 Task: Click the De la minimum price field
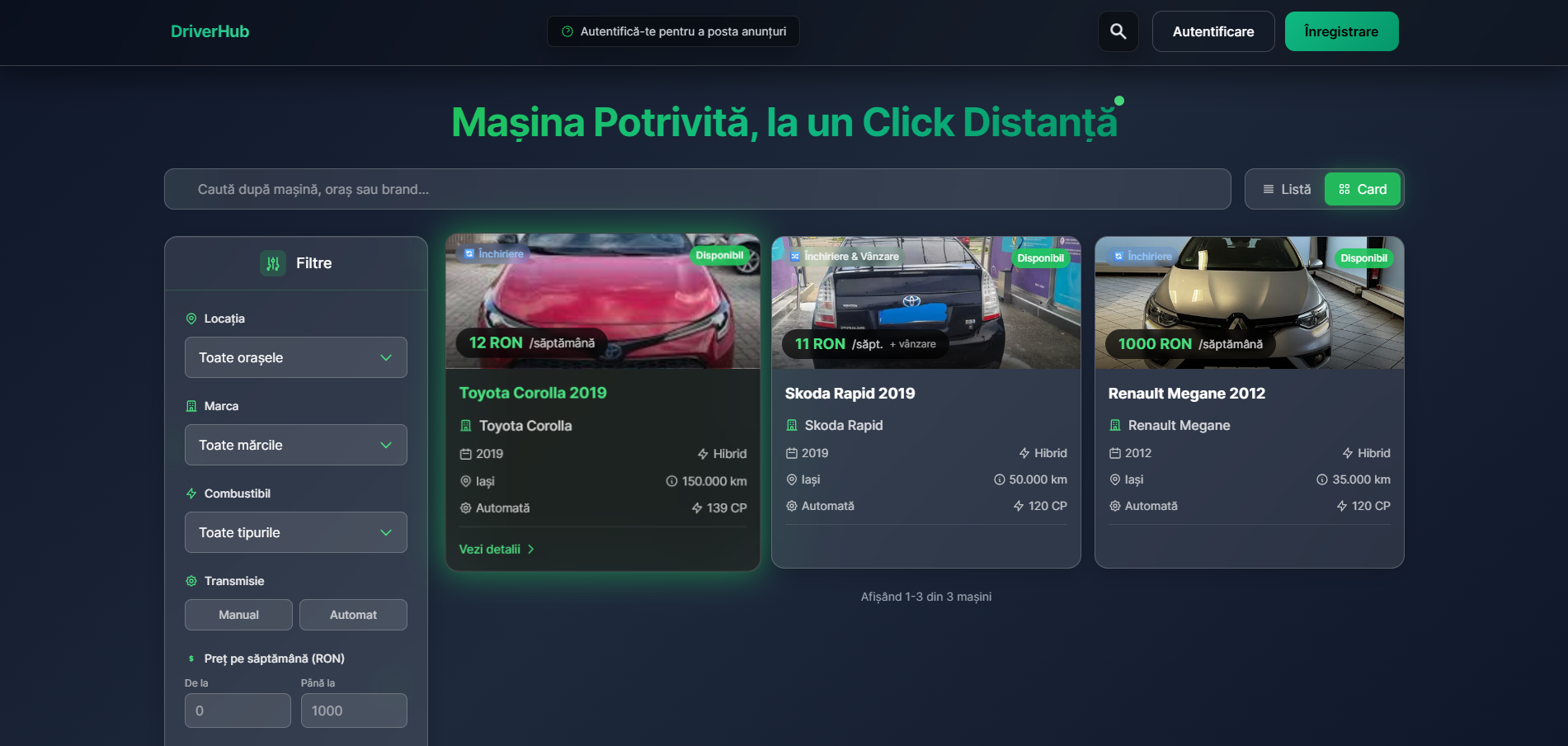click(x=238, y=711)
